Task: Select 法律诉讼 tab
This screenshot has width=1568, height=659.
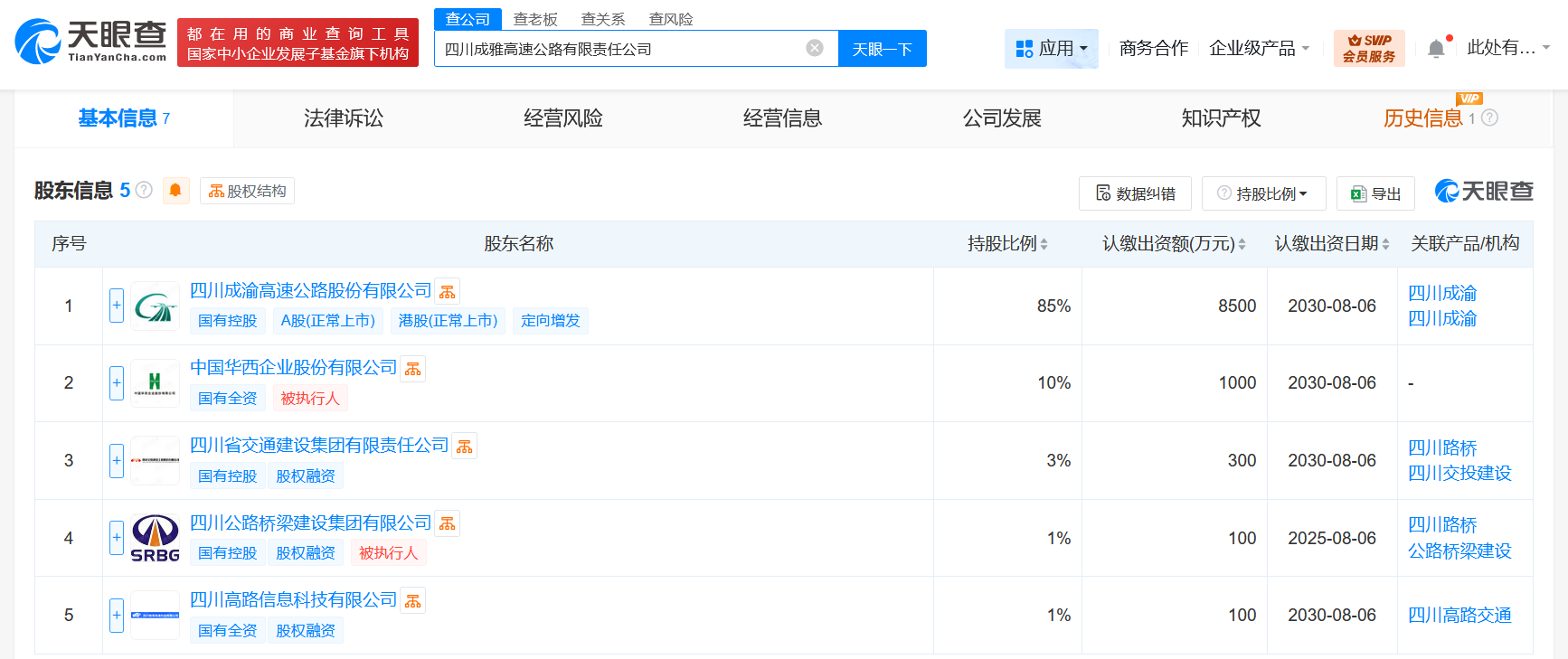Action: tap(344, 118)
